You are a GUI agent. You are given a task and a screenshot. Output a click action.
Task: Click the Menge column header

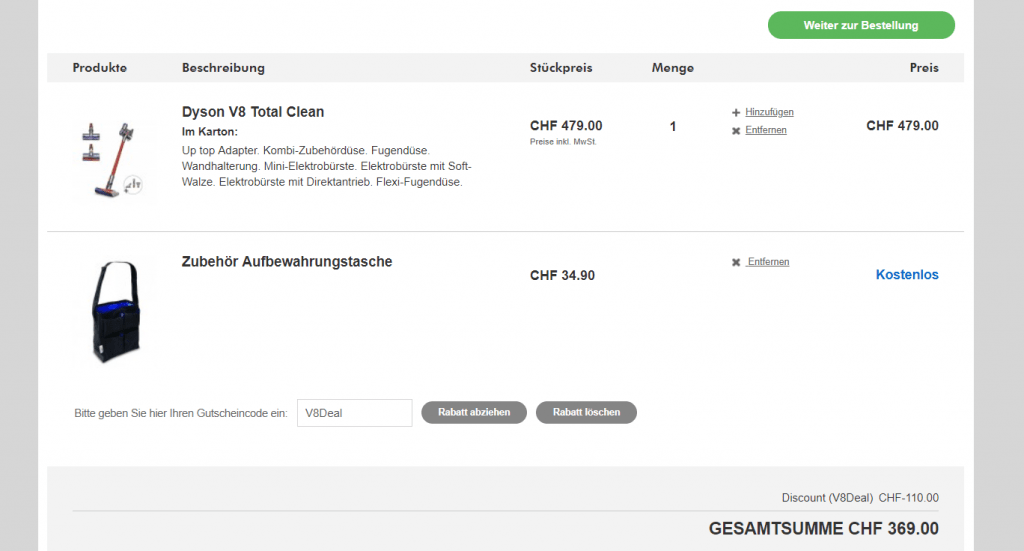[x=672, y=68]
